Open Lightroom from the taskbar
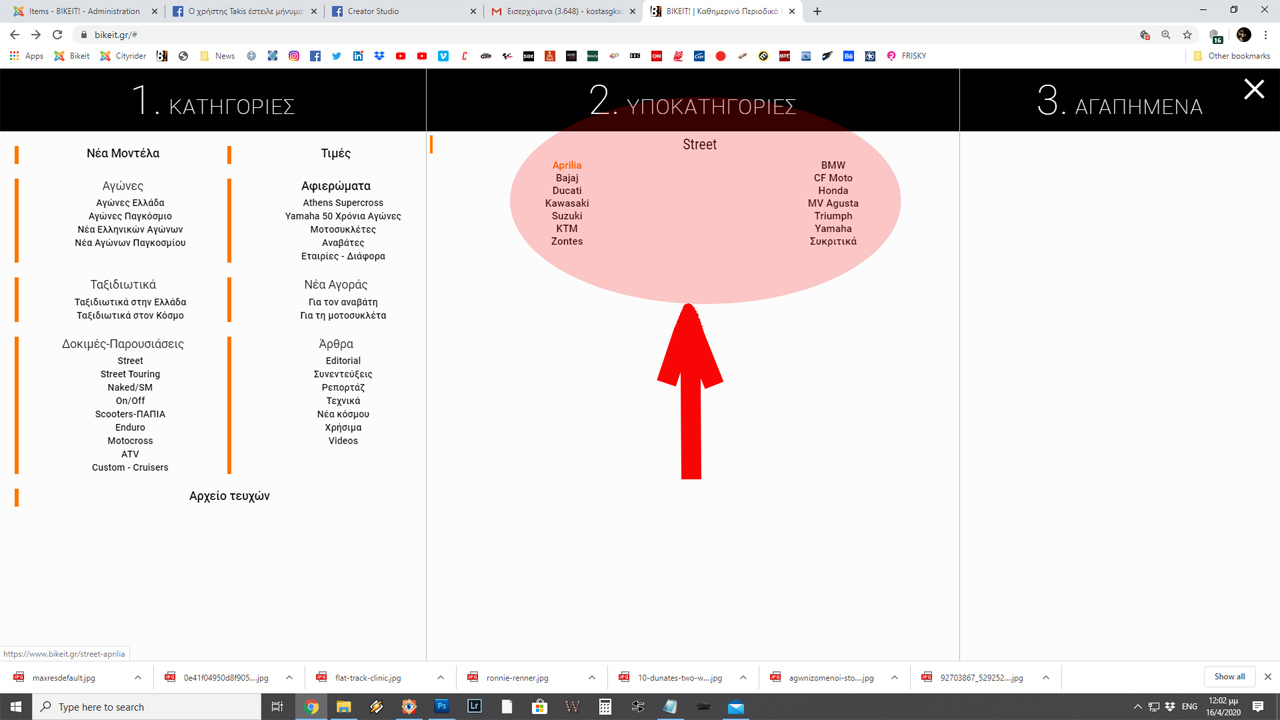Viewport: 1280px width, 720px height. tap(474, 707)
